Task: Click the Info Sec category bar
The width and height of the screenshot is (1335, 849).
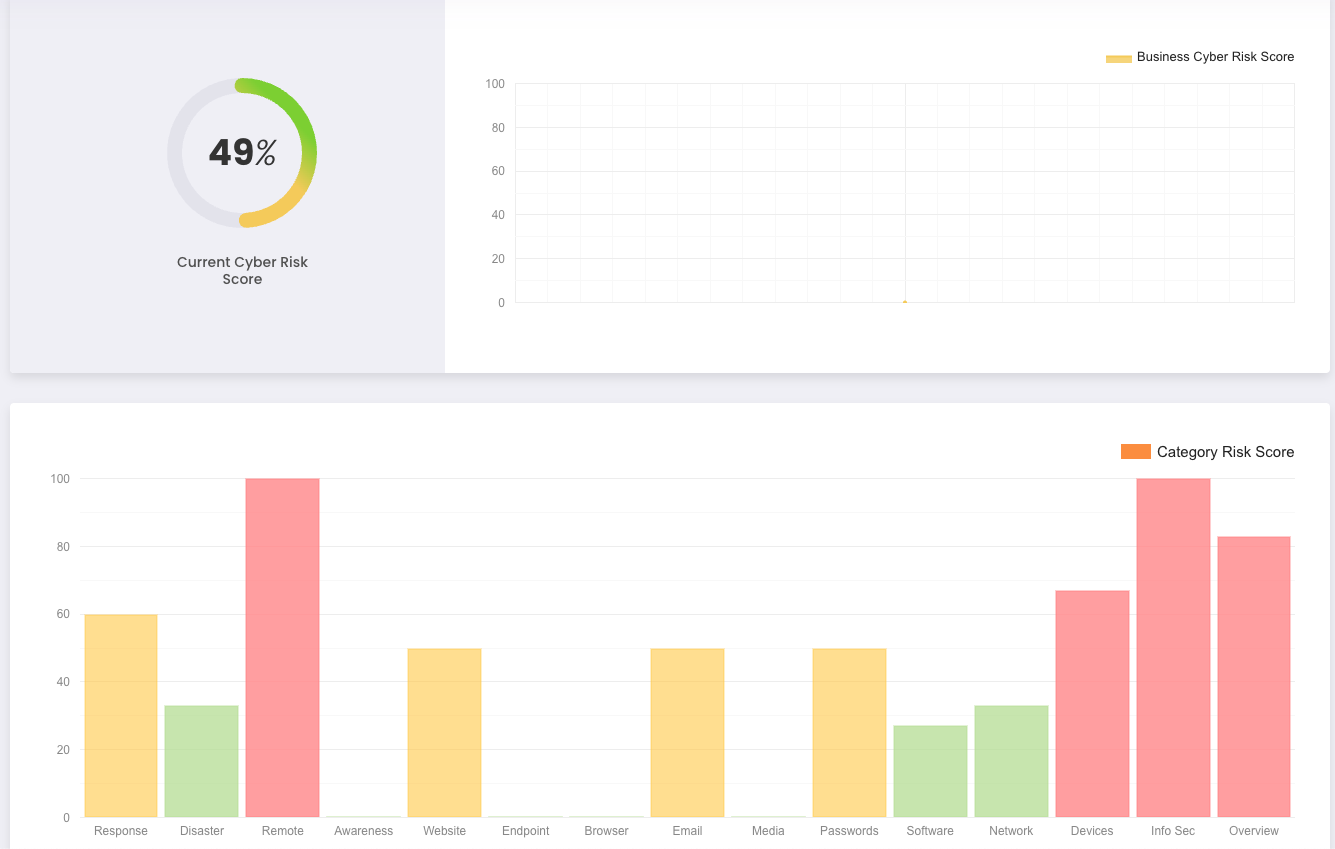Action: click(x=1173, y=648)
